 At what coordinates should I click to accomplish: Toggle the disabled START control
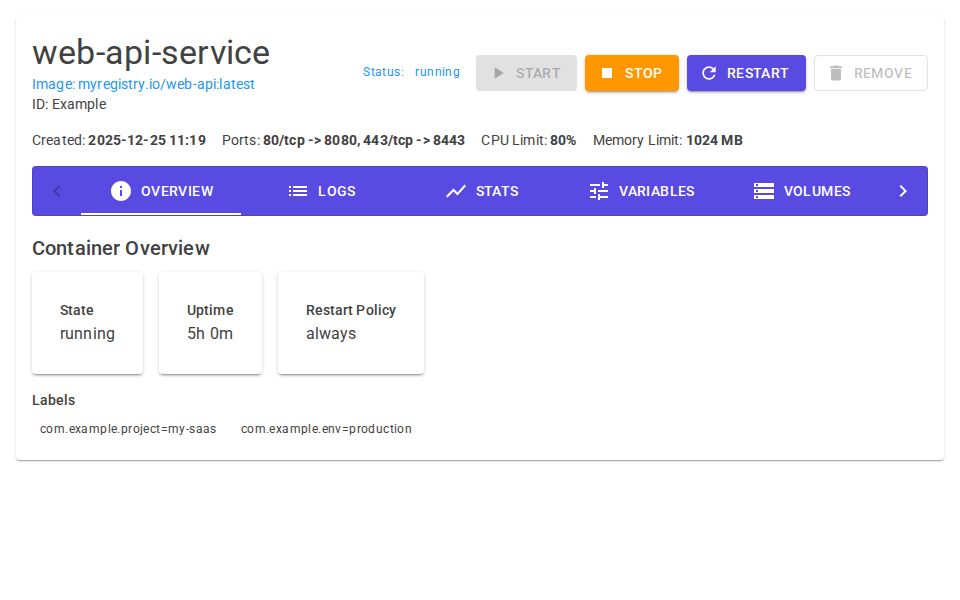point(526,73)
